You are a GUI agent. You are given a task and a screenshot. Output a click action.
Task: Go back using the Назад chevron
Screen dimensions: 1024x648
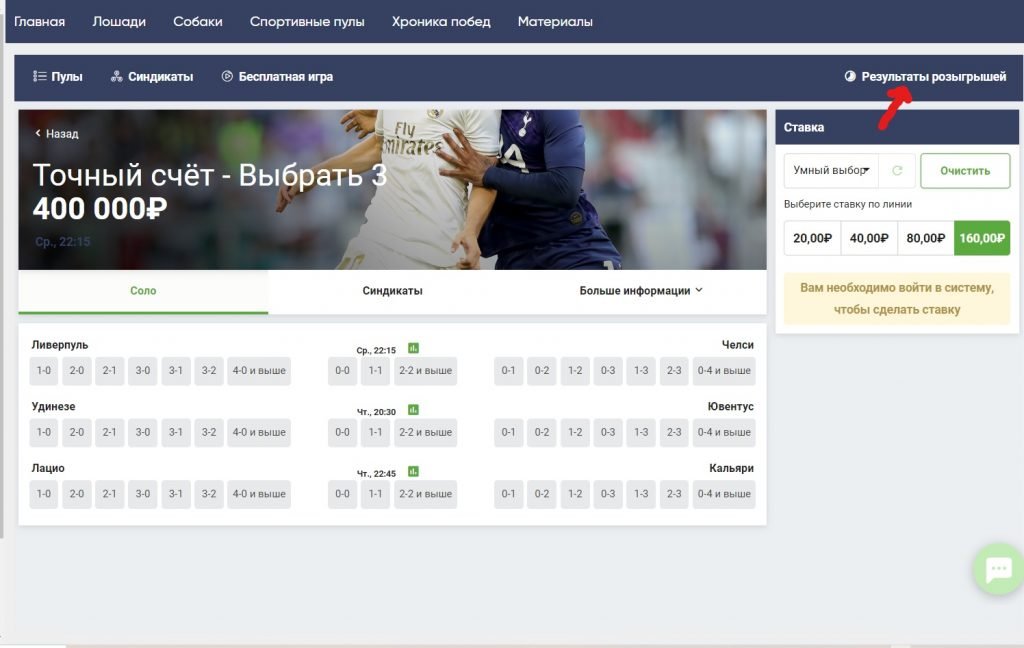coord(38,133)
